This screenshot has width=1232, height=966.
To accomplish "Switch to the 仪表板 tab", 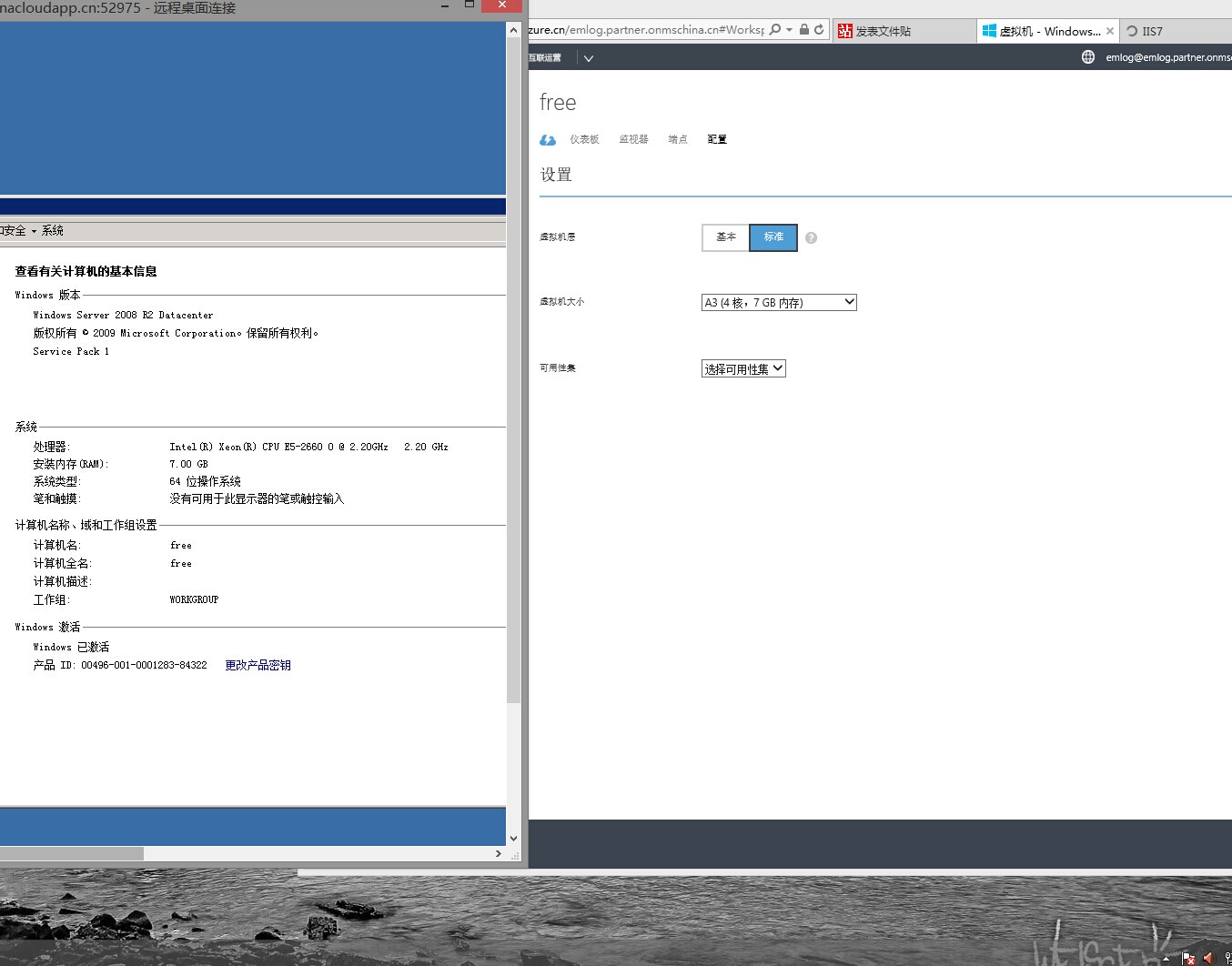I will click(x=584, y=140).
